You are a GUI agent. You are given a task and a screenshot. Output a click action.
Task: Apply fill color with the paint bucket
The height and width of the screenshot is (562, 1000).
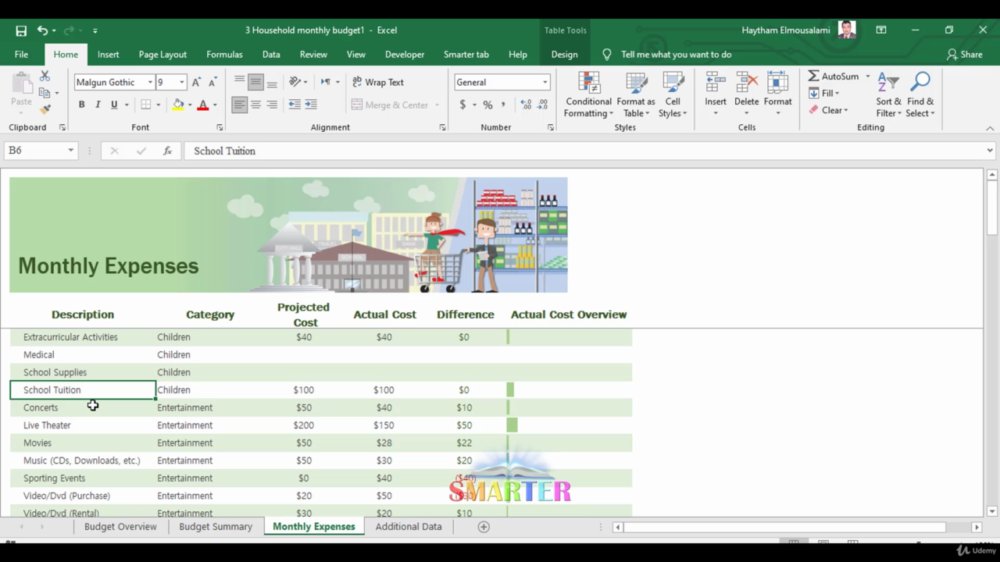pyautogui.click(x=178, y=105)
